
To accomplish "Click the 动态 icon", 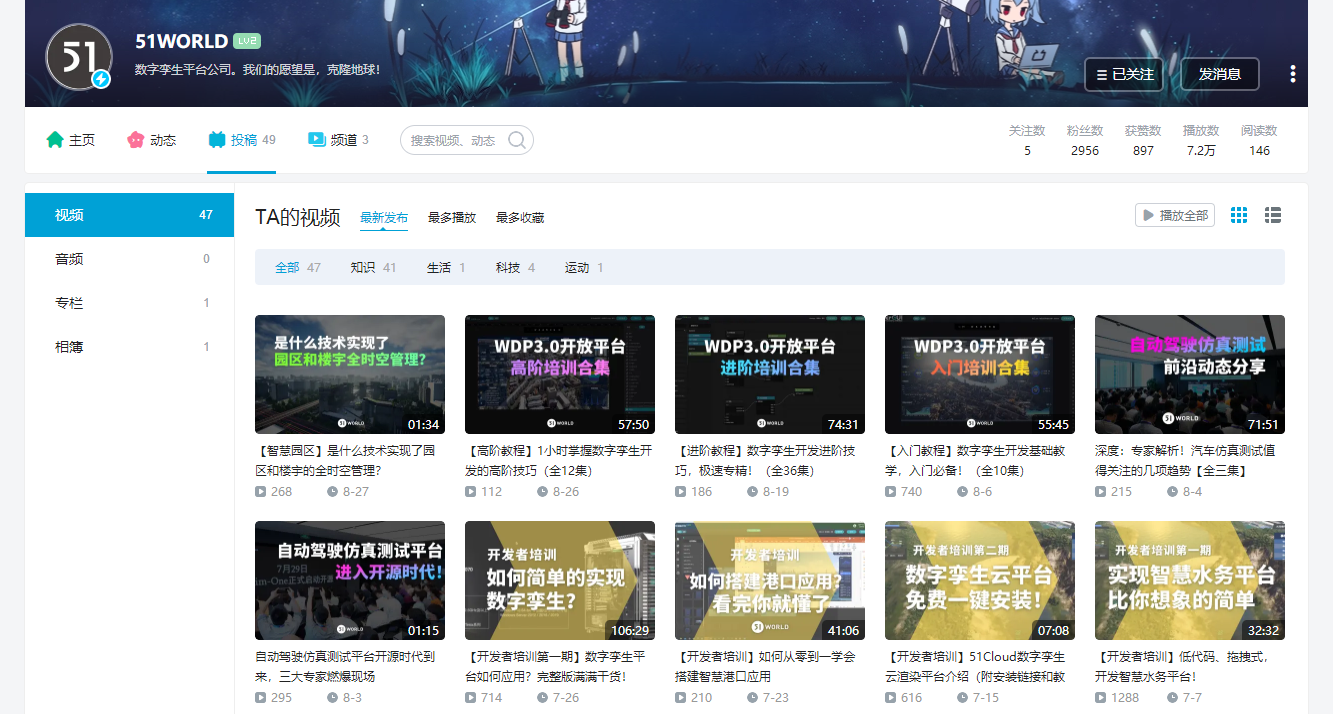I will coord(136,140).
